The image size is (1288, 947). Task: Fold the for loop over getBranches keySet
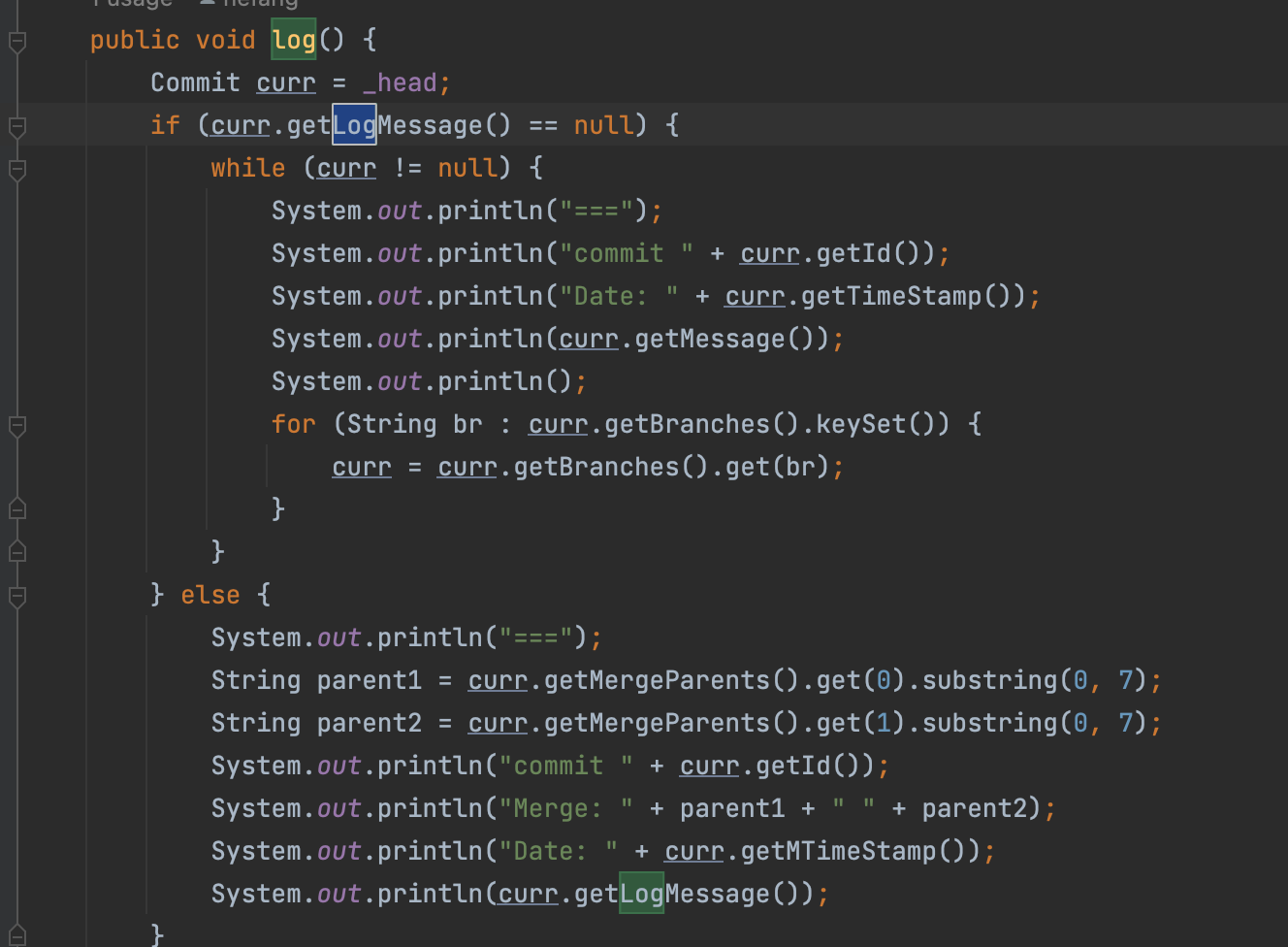coord(16,426)
